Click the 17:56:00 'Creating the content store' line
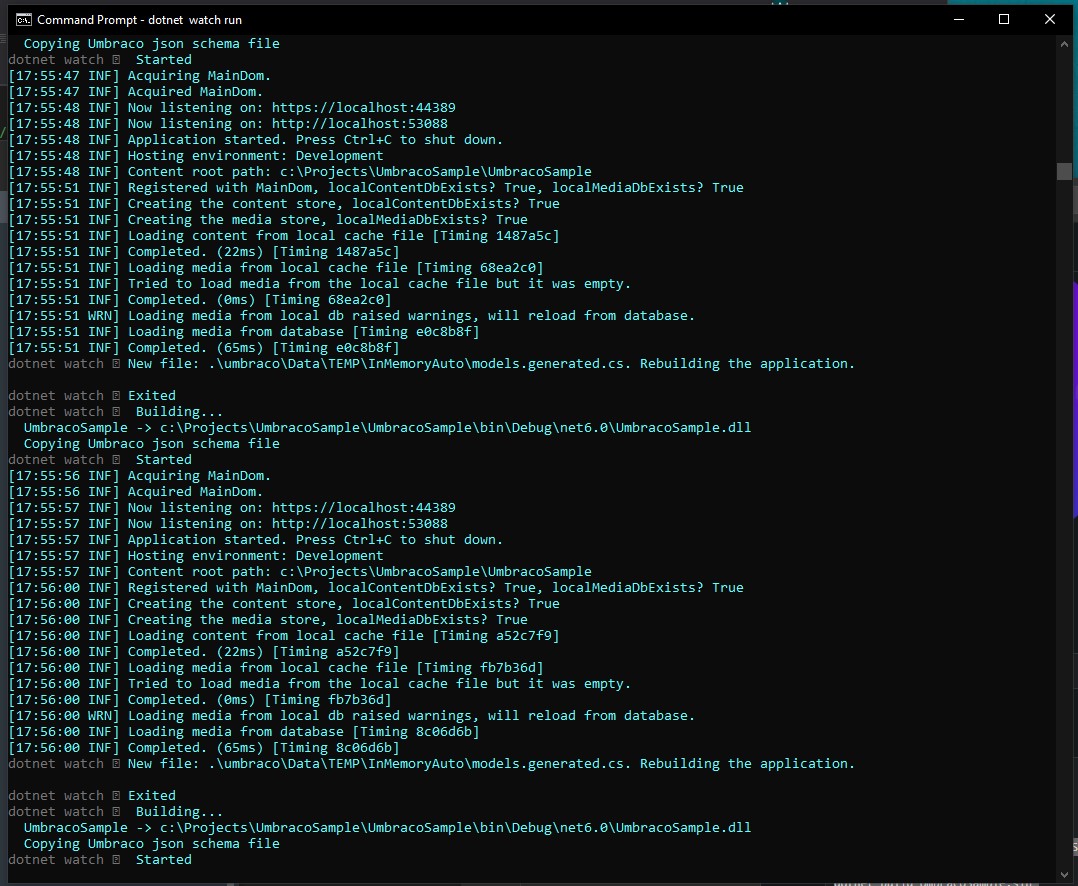 pyautogui.click(x=284, y=603)
